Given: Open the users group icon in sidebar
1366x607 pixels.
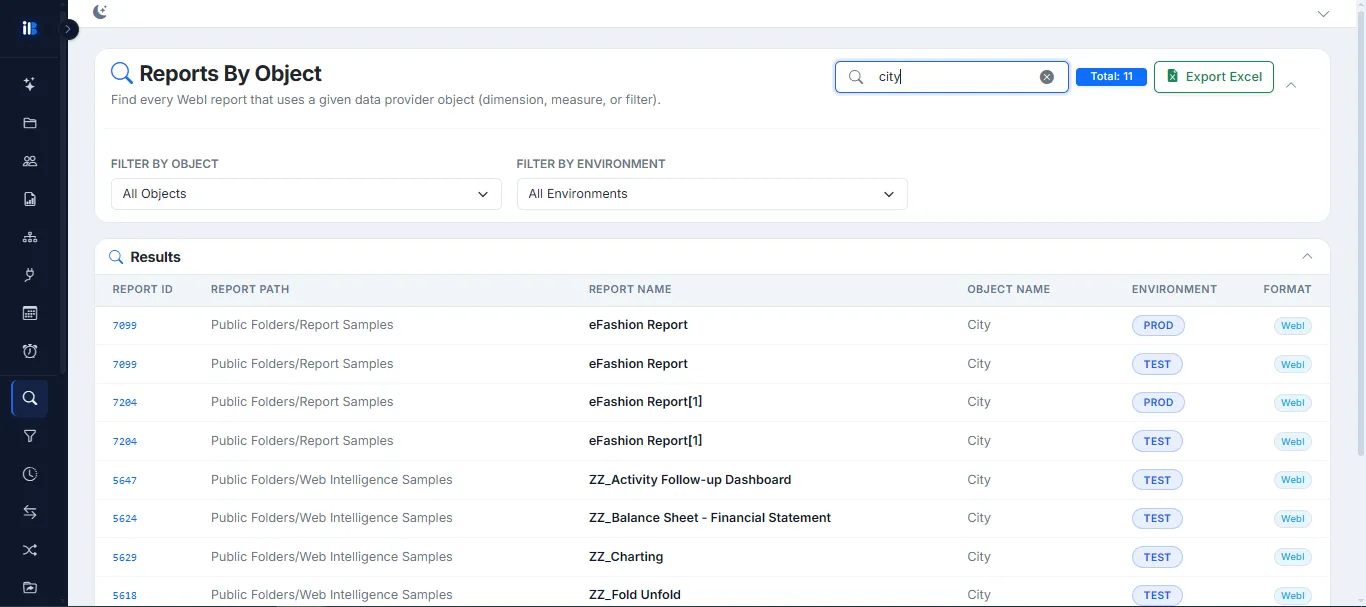Looking at the screenshot, I should pos(30,161).
